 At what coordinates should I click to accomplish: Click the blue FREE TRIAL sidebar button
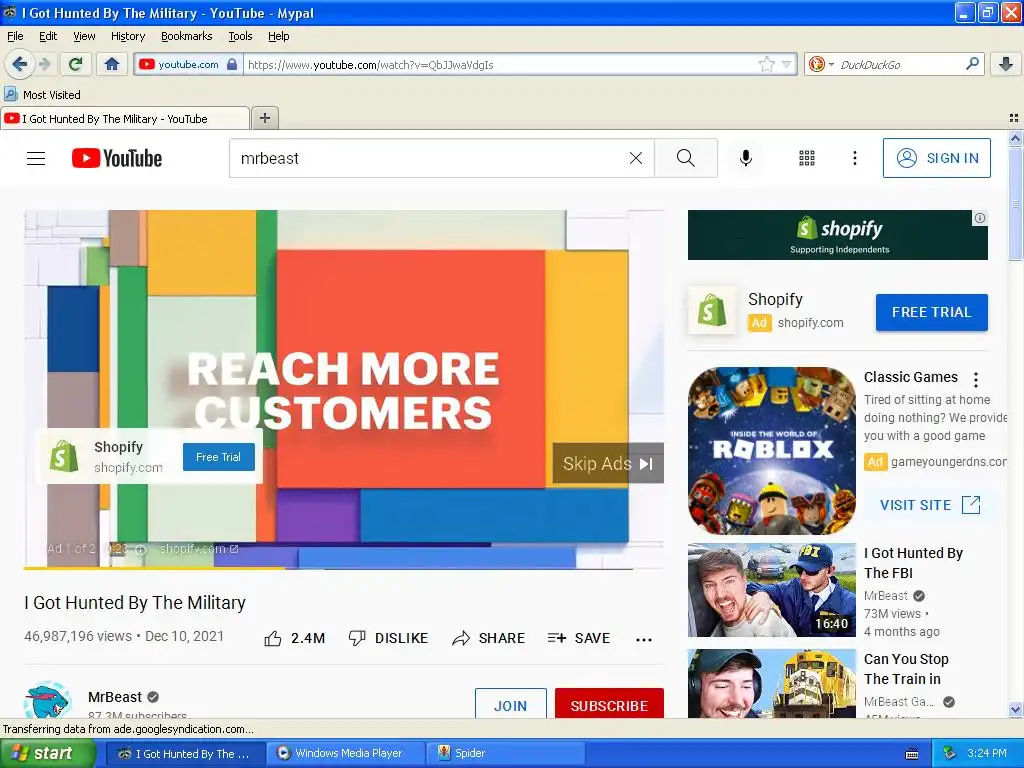(931, 312)
